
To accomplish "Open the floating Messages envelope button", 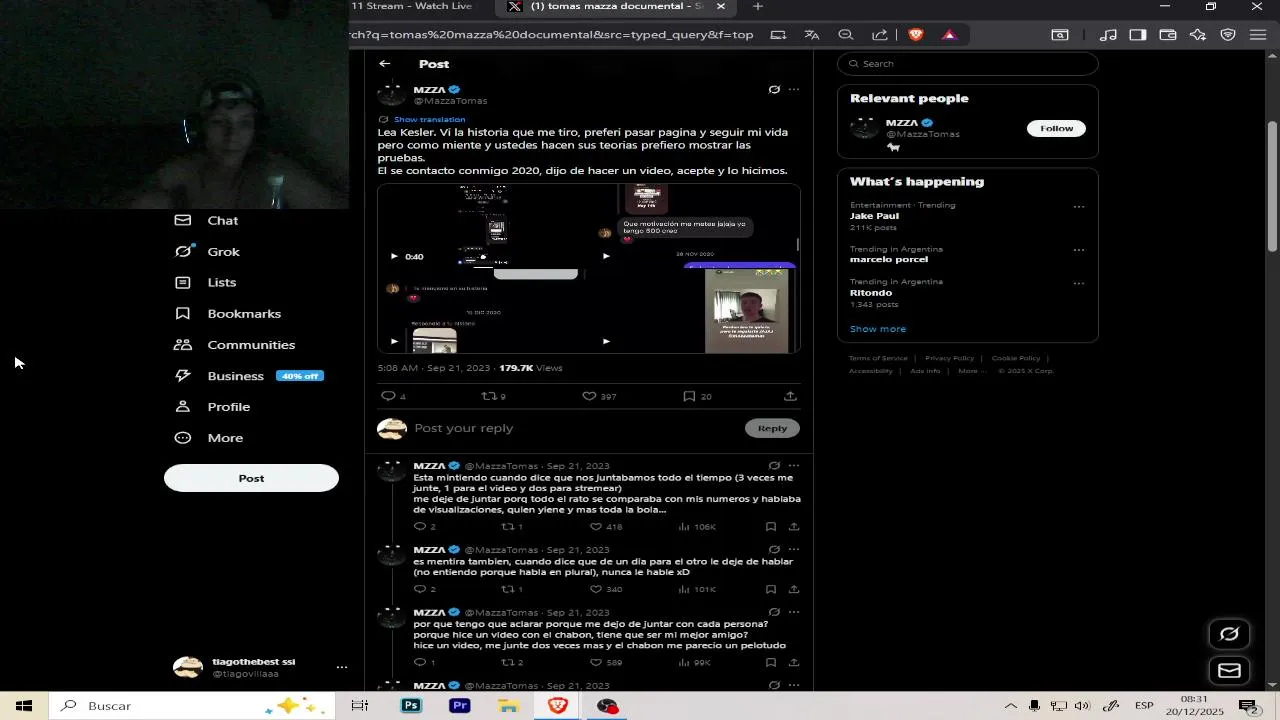I will coord(1229,671).
